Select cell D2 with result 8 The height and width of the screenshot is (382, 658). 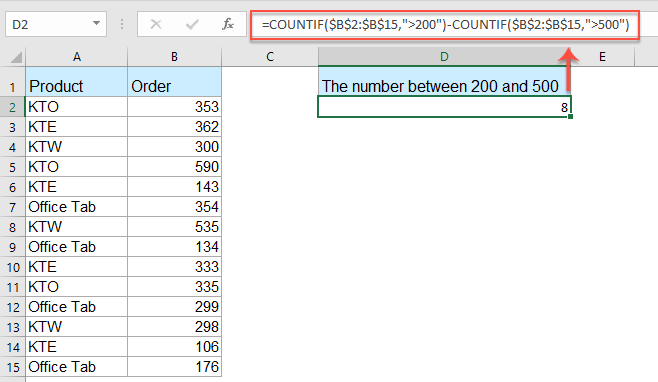click(x=444, y=107)
